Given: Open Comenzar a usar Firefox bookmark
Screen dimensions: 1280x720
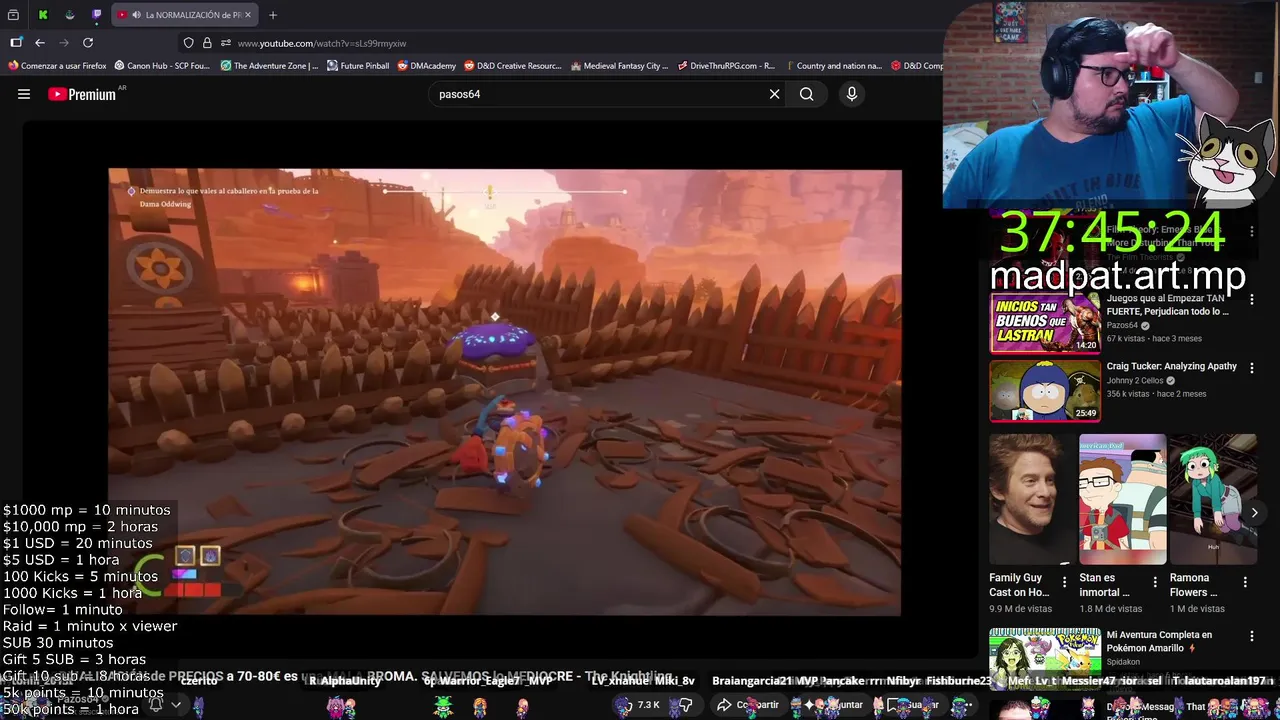Looking at the screenshot, I should coord(57,66).
